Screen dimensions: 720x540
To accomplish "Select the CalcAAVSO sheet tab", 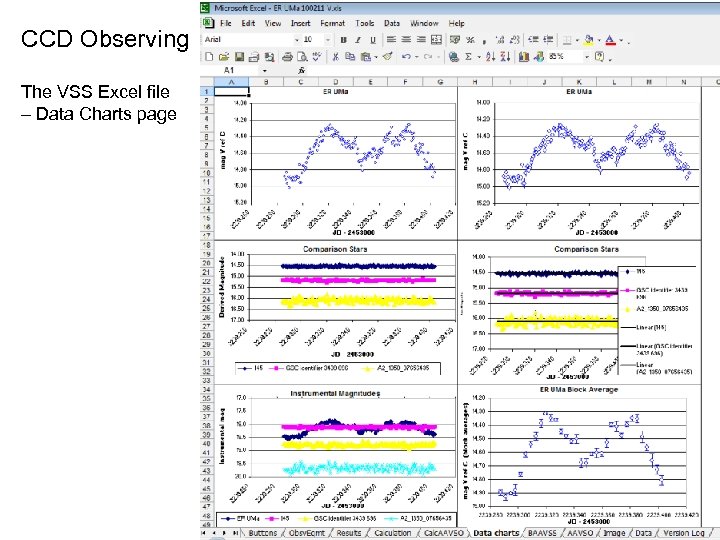I will (x=443, y=533).
